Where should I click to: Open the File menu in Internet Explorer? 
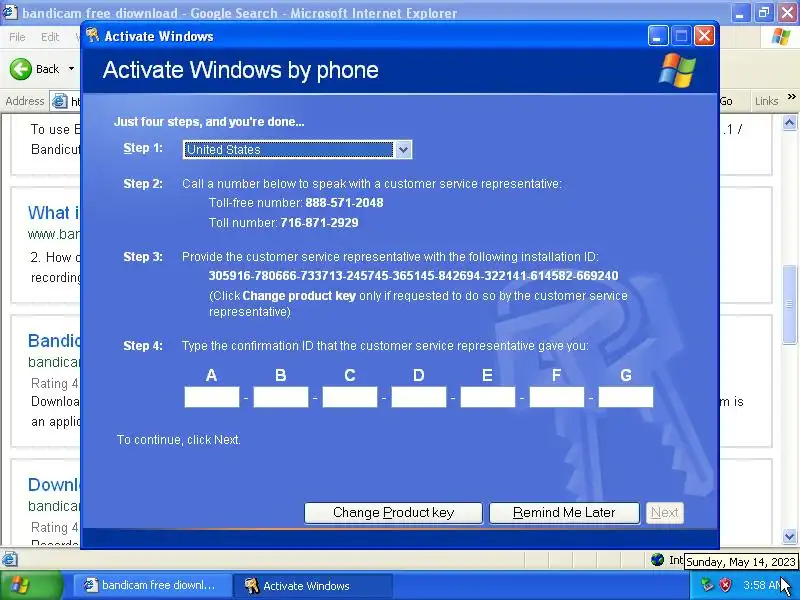pyautogui.click(x=17, y=37)
